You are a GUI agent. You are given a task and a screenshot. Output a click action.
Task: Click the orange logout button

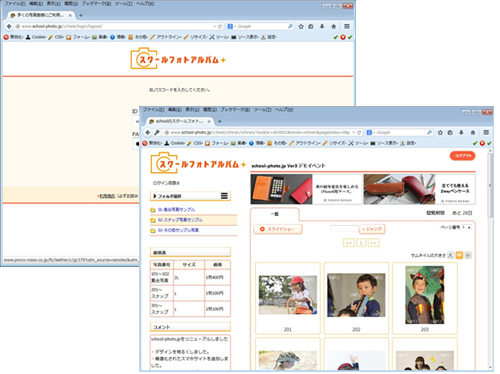click(x=463, y=156)
